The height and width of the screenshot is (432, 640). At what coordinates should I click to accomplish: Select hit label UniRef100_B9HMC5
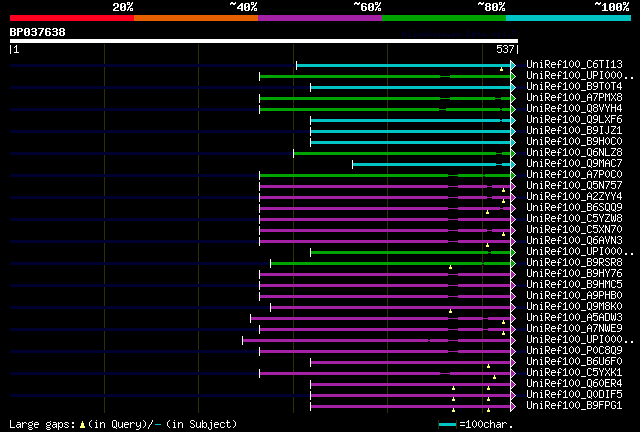[x=574, y=285]
